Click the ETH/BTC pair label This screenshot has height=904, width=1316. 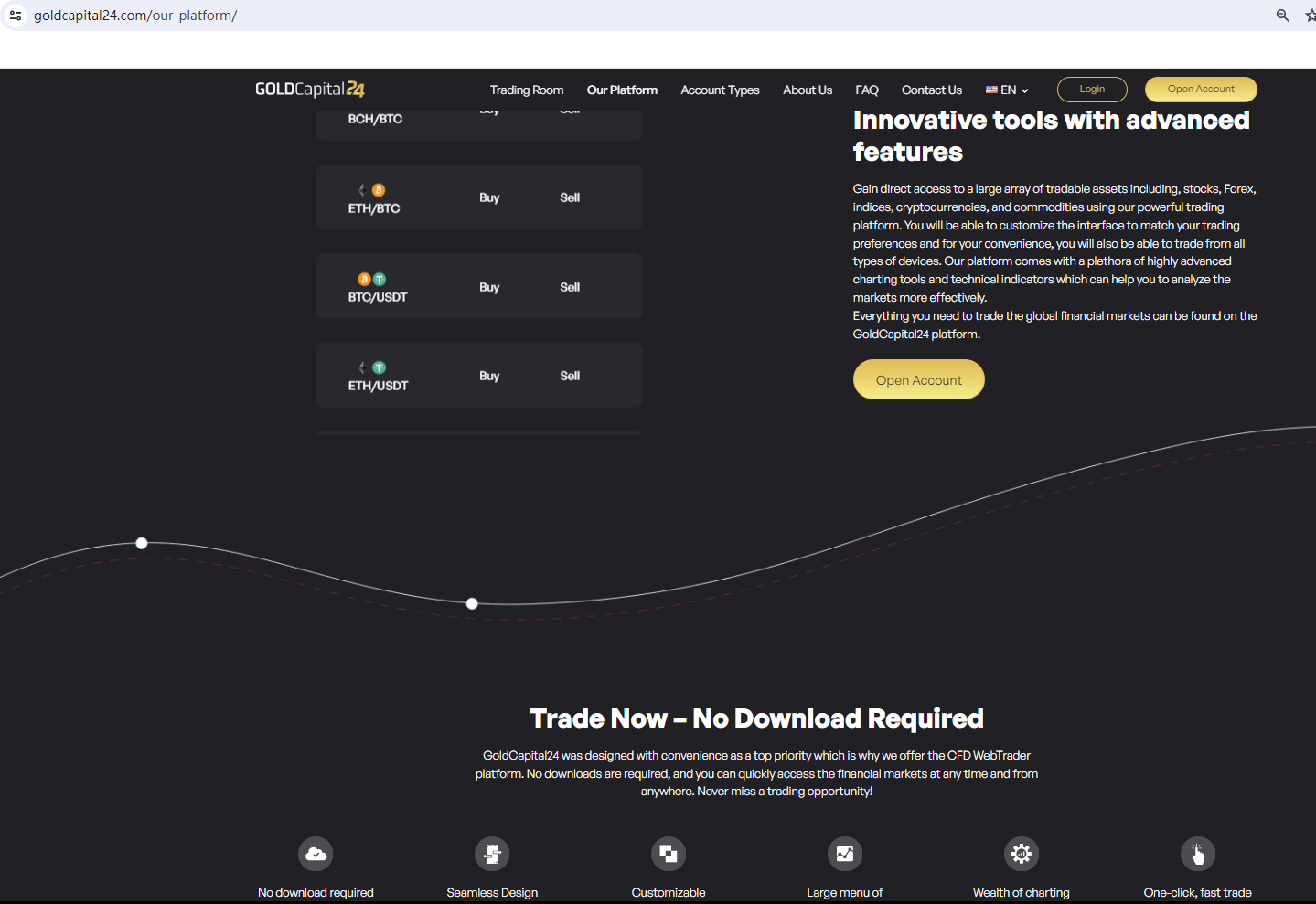[x=374, y=208]
